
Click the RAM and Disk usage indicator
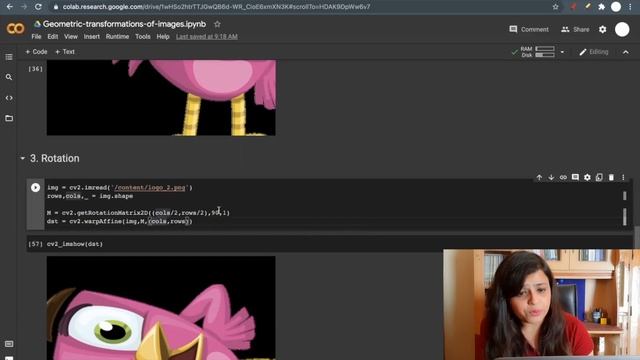537,52
